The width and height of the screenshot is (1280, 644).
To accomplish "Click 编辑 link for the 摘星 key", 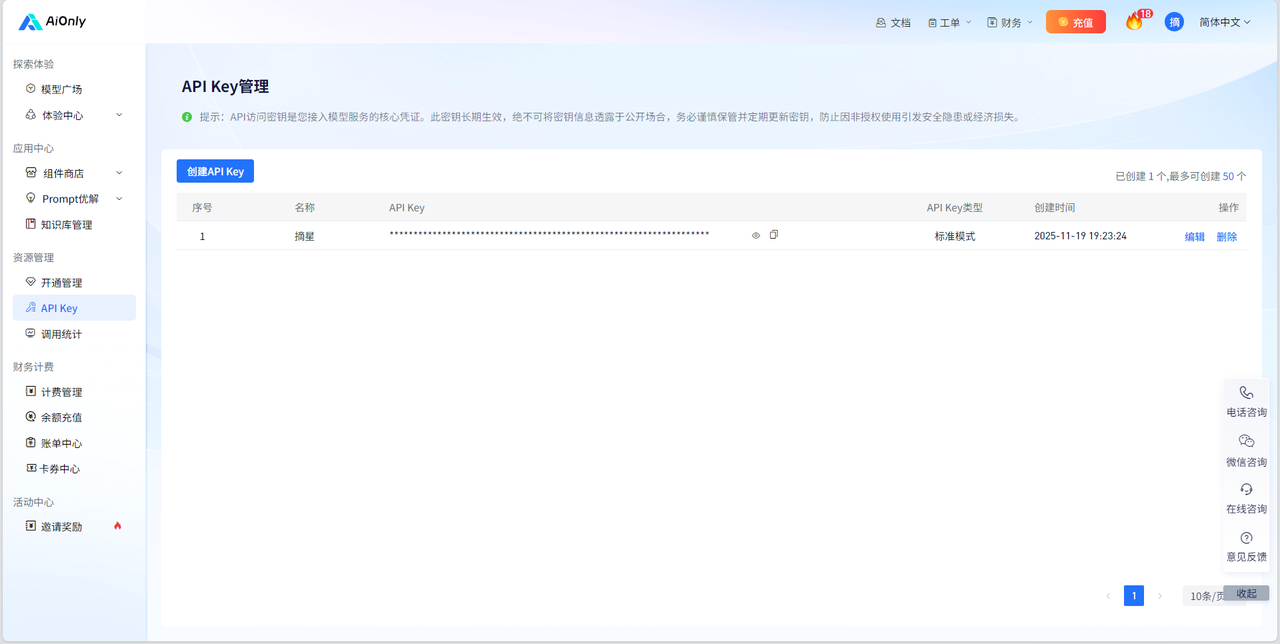I will 1195,237.
